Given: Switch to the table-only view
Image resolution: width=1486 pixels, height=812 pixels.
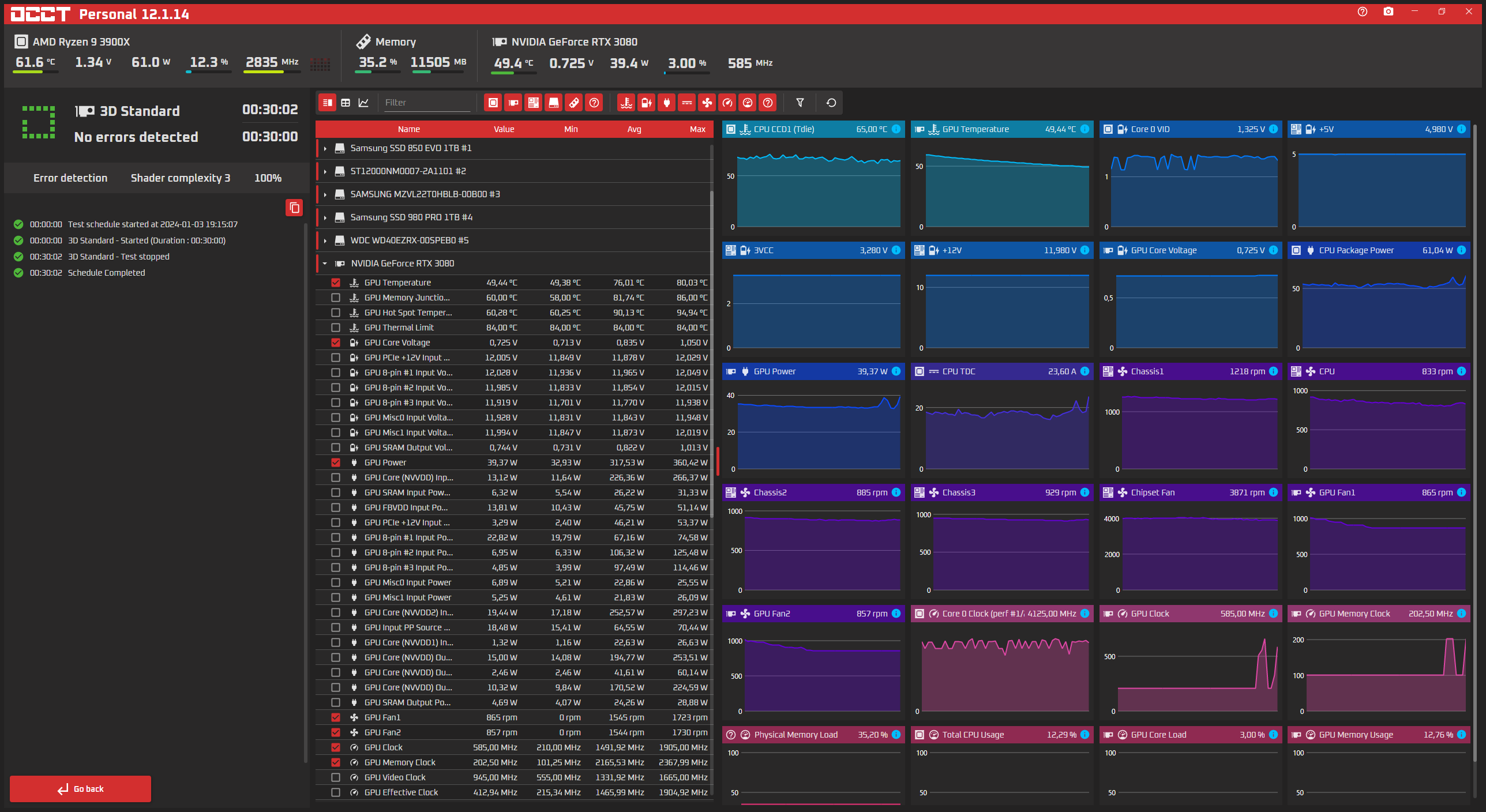Looking at the screenshot, I should 346,103.
